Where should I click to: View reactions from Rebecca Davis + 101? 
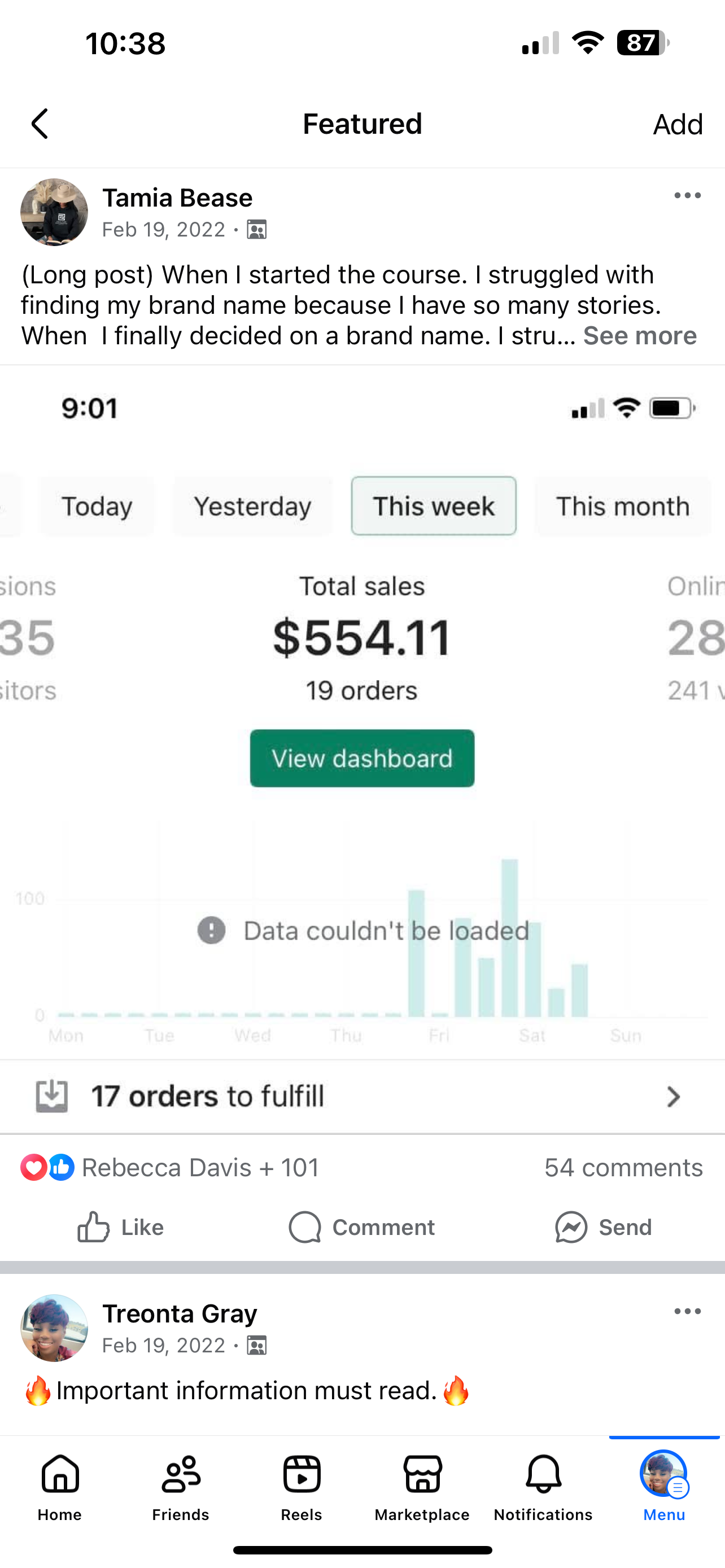point(171,1167)
